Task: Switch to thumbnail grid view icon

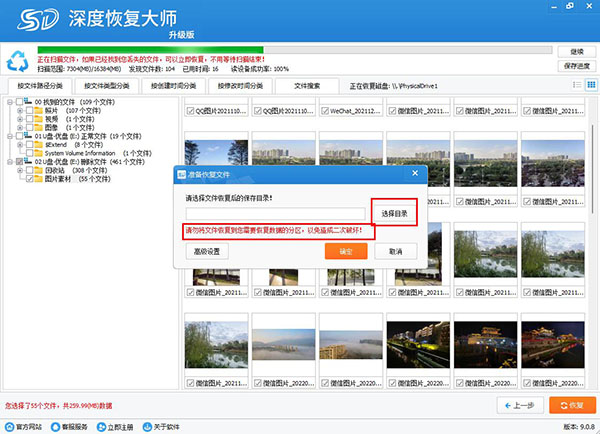Action: (591, 85)
